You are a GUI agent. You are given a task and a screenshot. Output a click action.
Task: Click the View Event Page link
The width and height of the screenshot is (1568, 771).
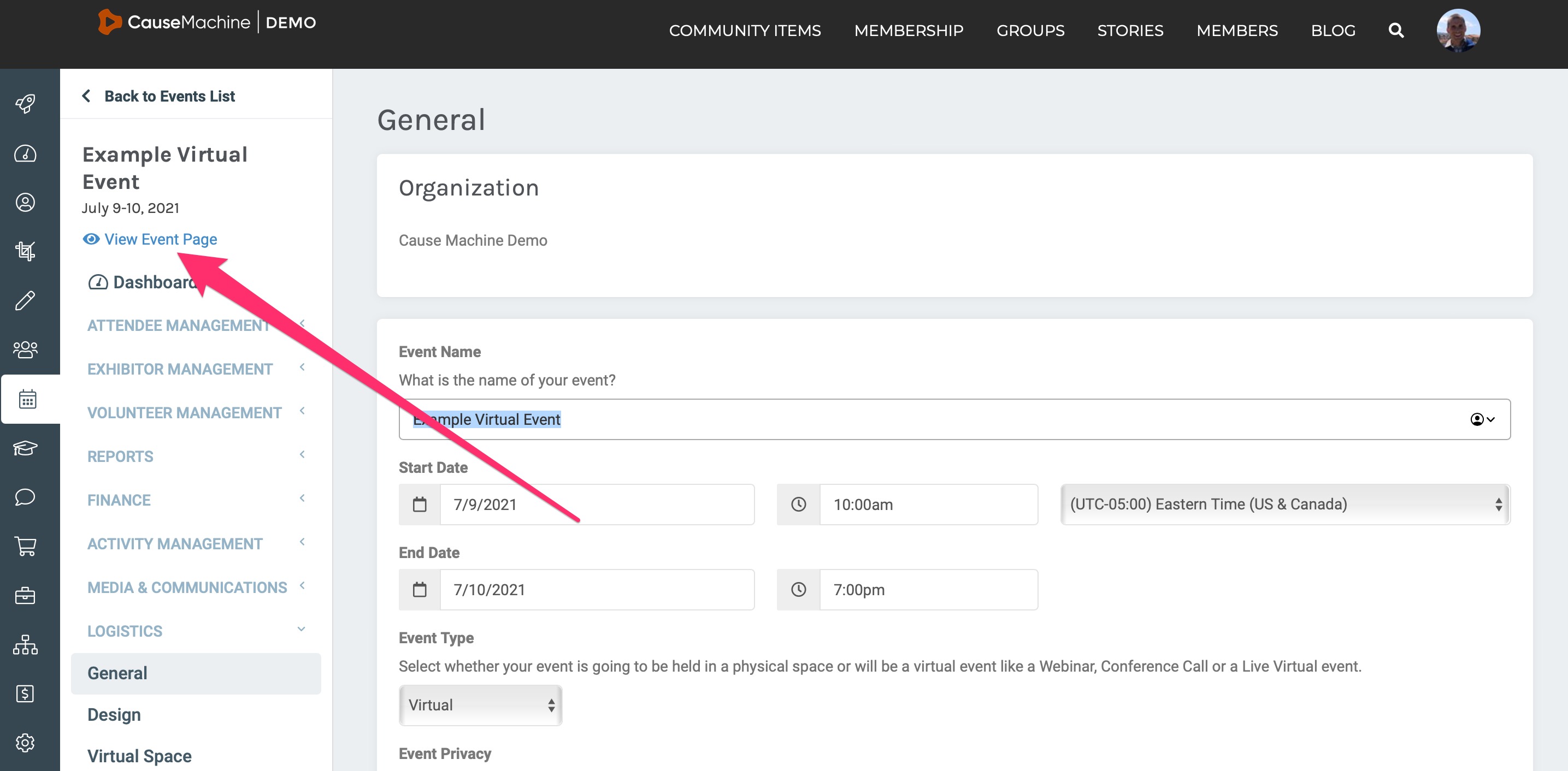click(160, 239)
